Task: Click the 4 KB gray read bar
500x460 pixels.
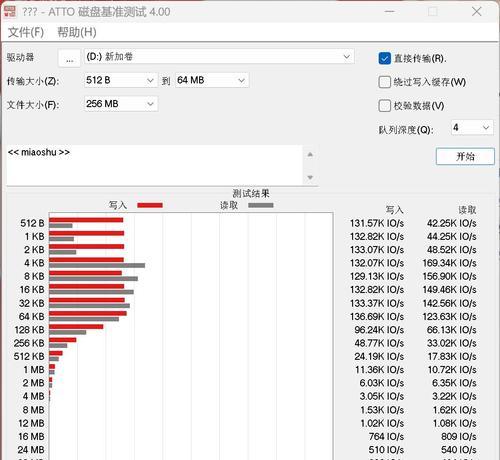Action: [x=97, y=266]
